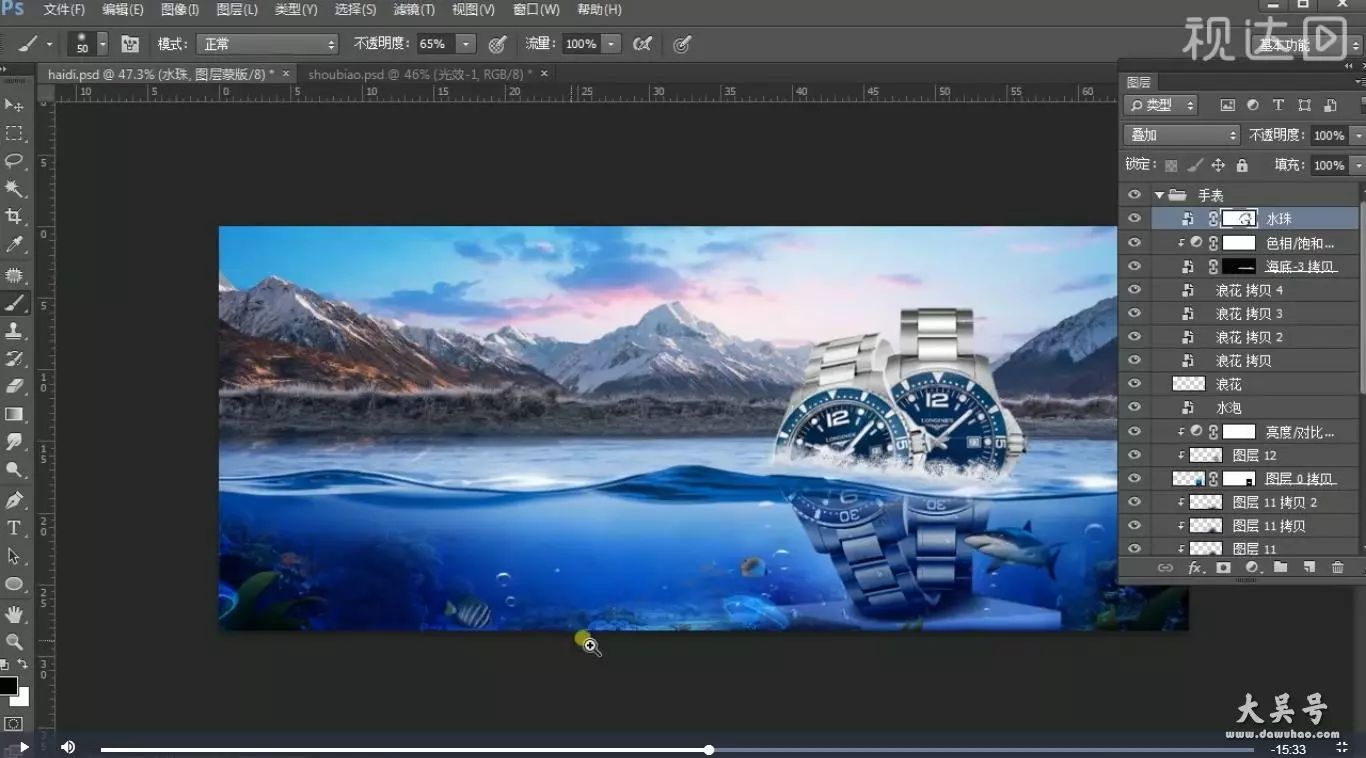Viewport: 1366px width, 758px height.
Task: Toggle lock transparent pixels
Action: click(1171, 165)
